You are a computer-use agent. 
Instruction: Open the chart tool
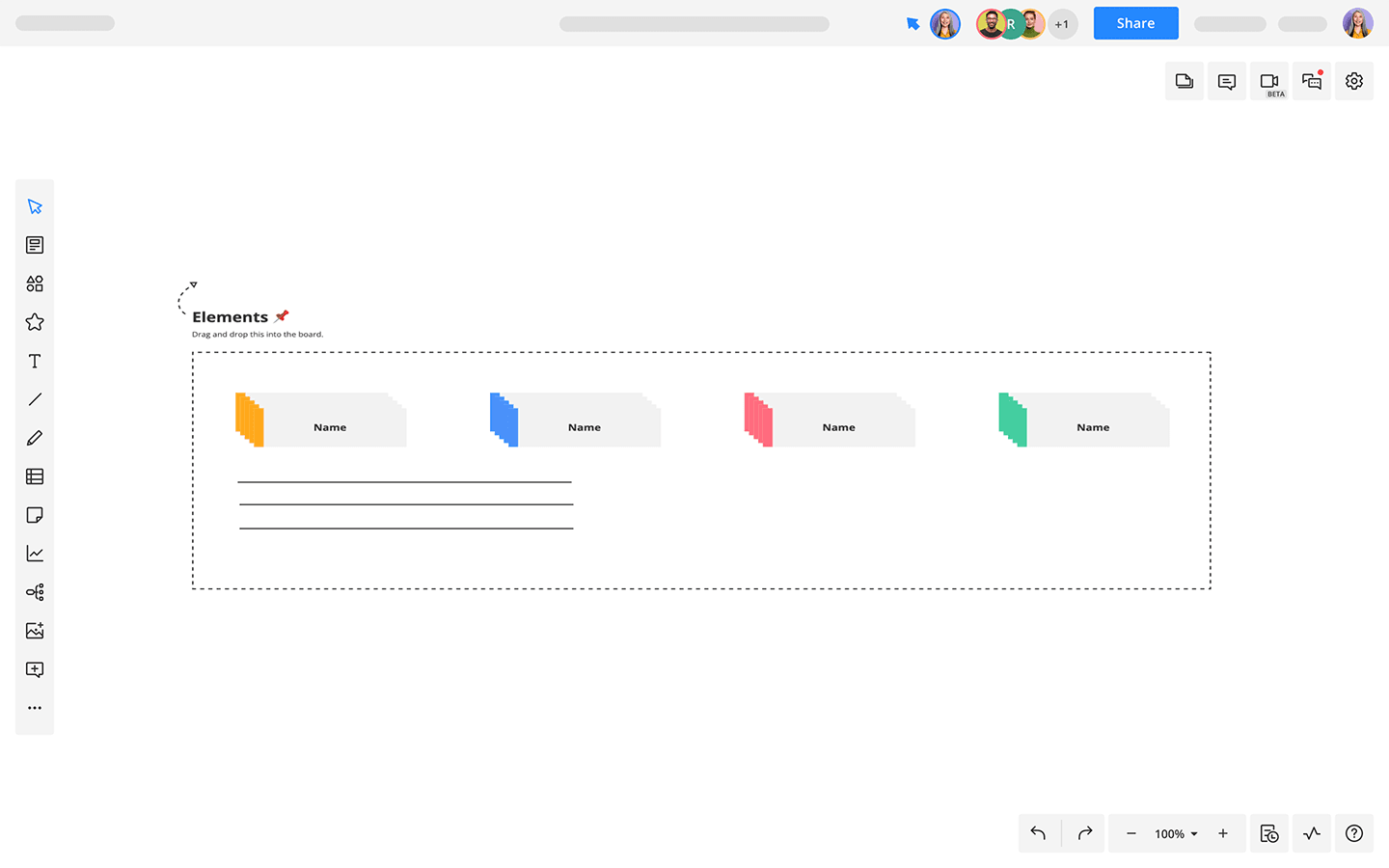[x=35, y=554]
